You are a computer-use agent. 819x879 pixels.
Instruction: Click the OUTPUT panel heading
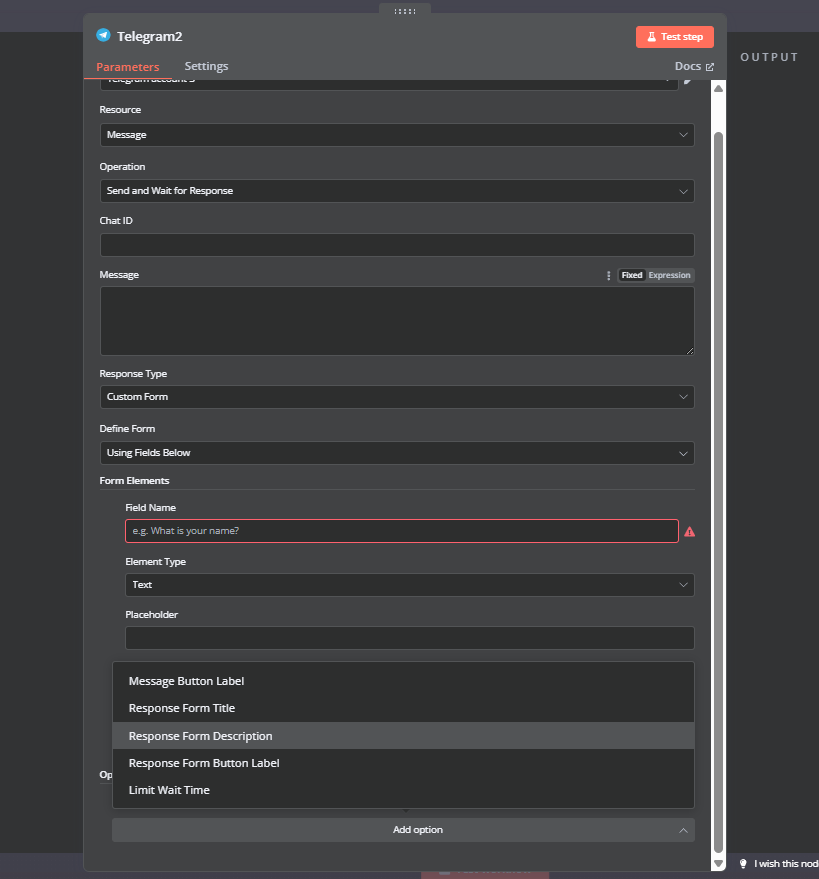[769, 57]
